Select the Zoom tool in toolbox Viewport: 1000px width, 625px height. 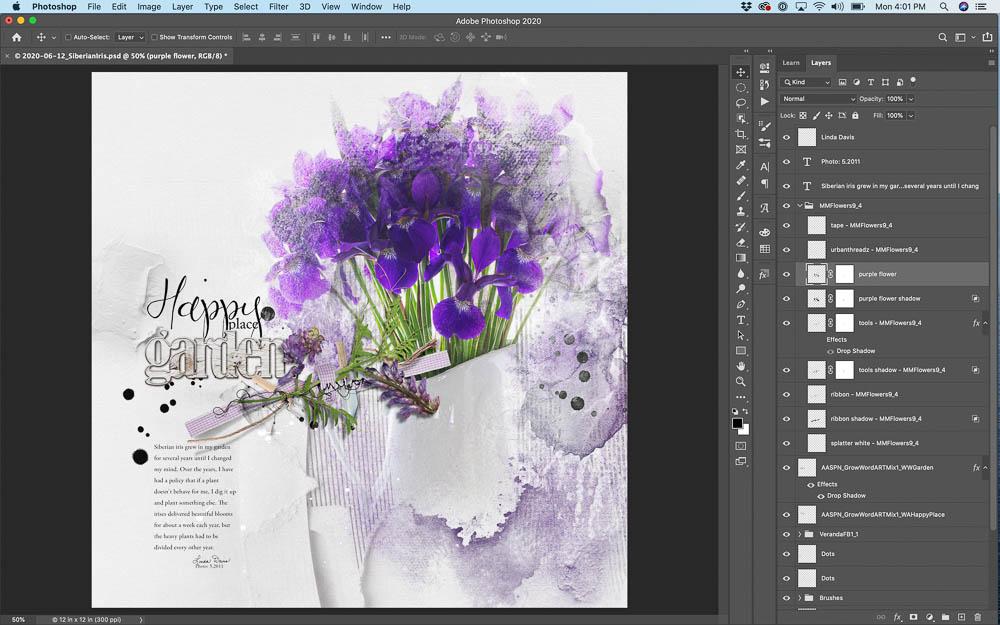click(x=740, y=381)
